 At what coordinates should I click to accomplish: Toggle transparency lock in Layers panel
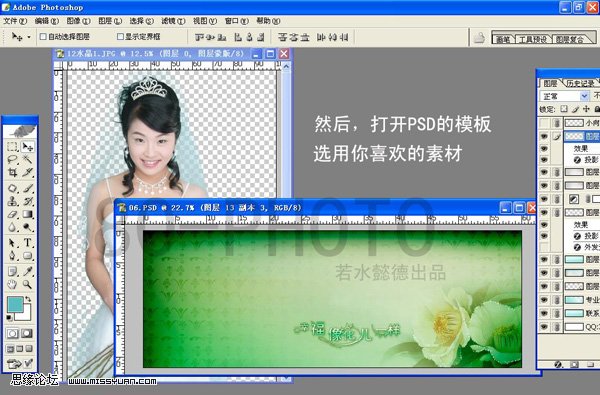[x=564, y=109]
